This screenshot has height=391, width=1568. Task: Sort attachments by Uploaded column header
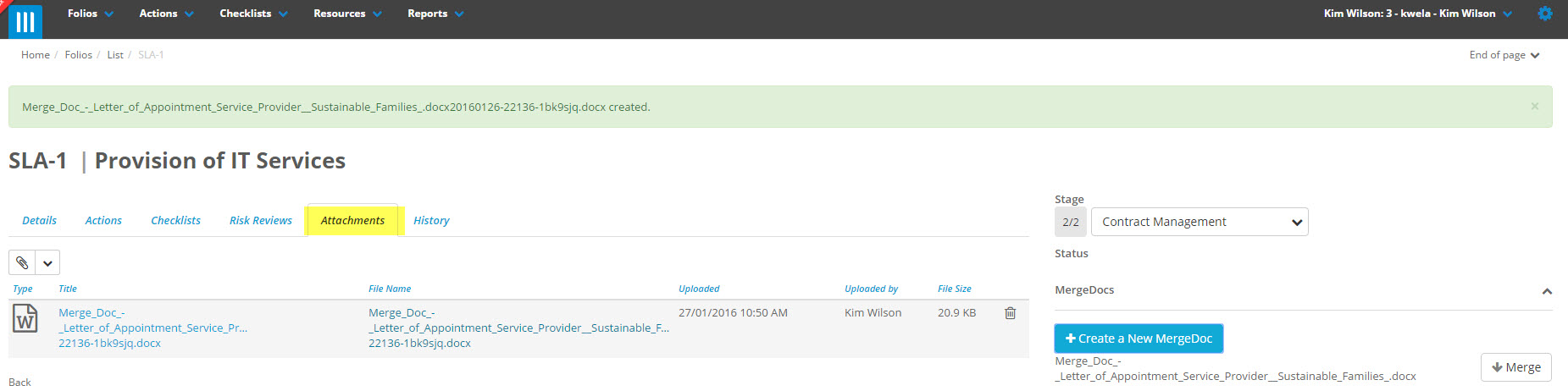pos(698,289)
